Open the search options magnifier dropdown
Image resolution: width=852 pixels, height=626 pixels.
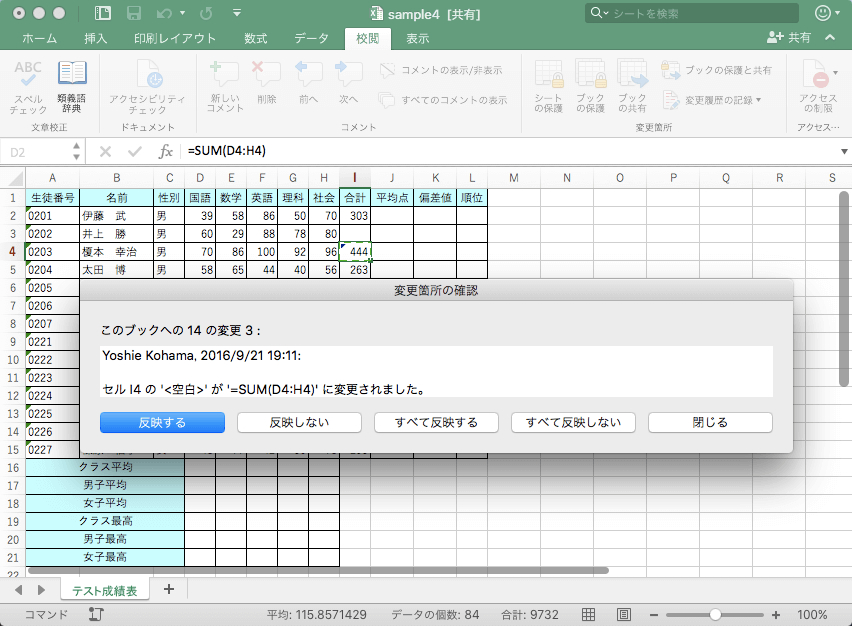pos(599,13)
